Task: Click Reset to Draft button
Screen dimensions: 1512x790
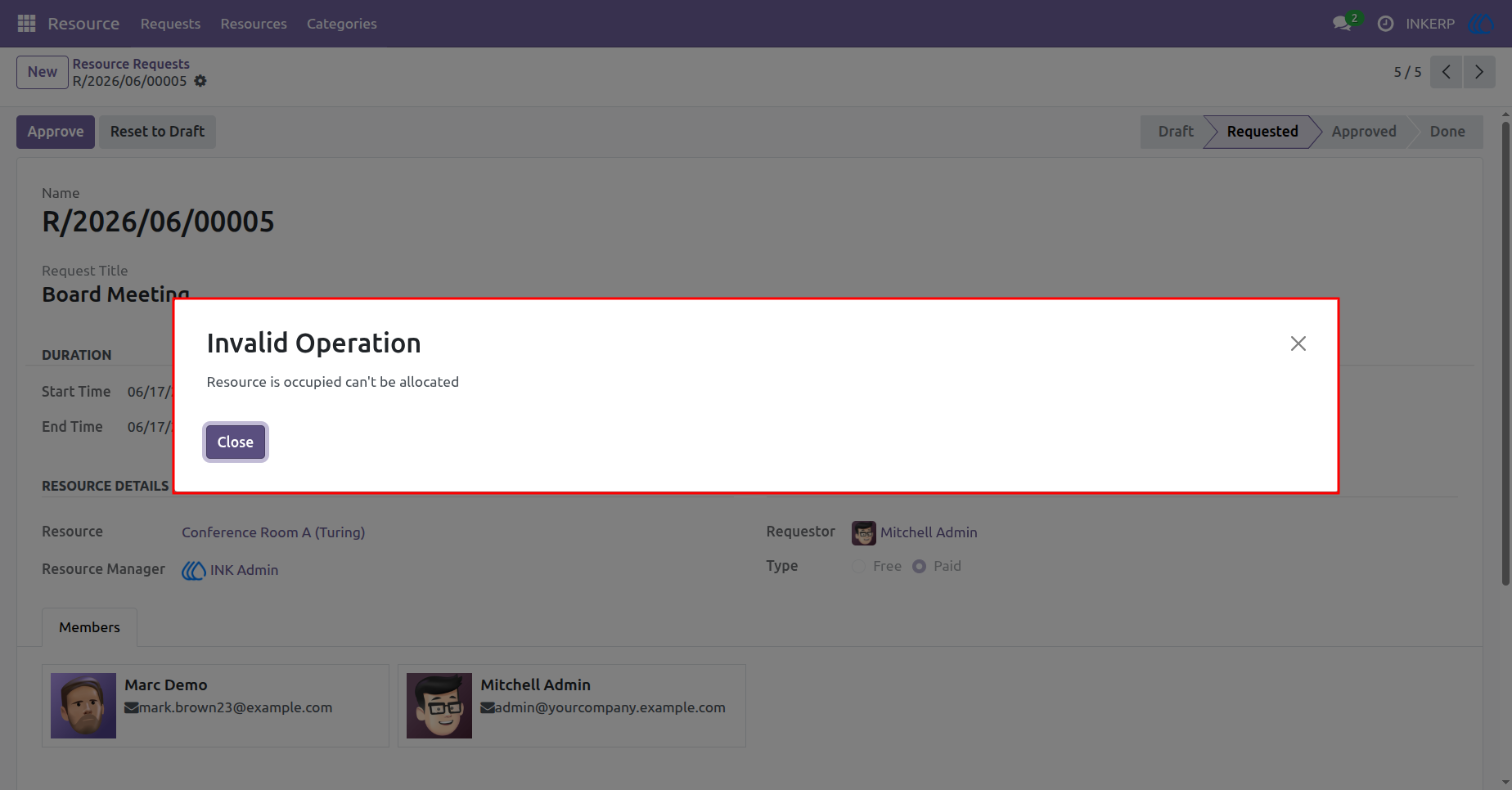Action: coord(157,132)
